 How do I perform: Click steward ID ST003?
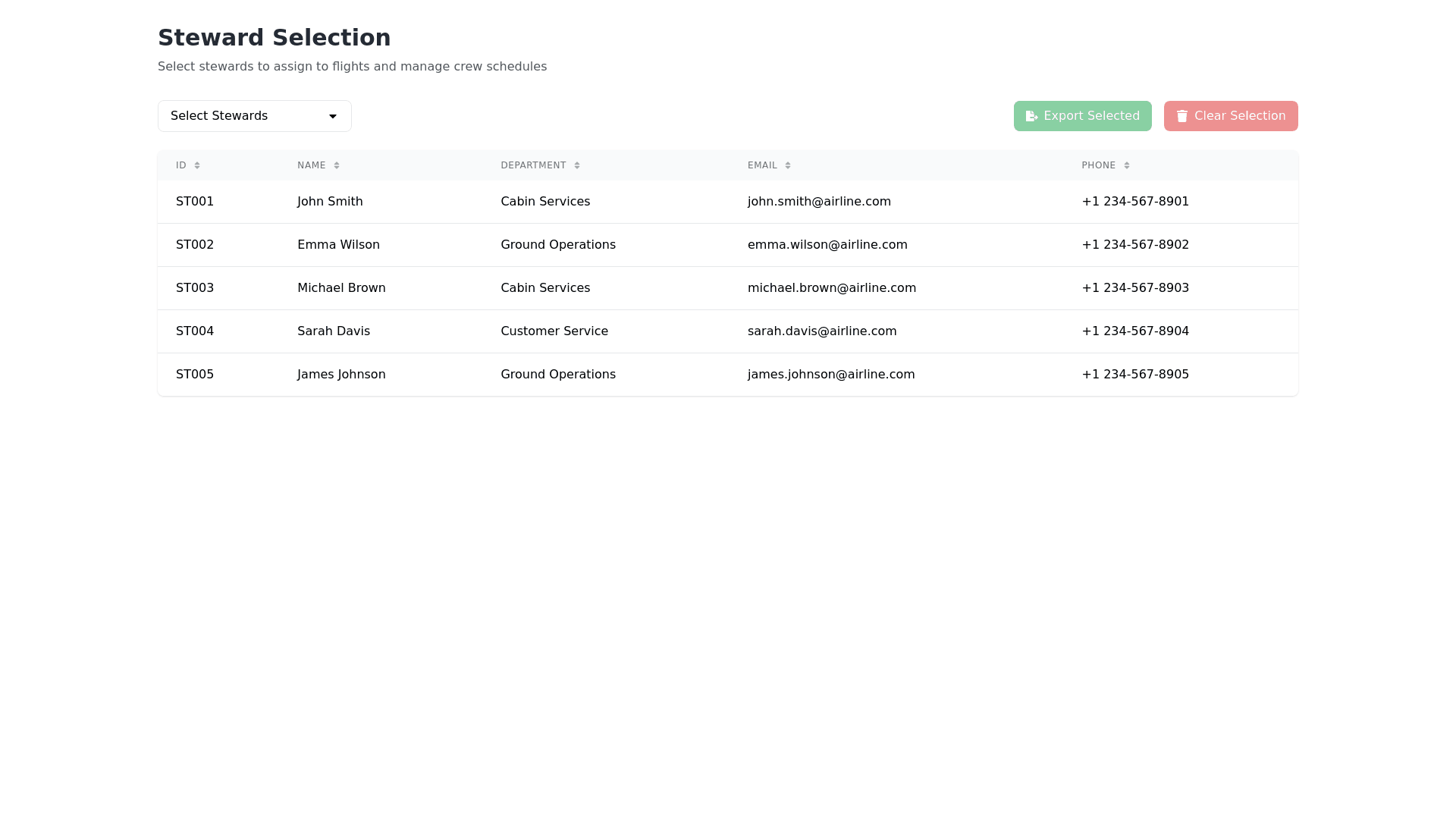[195, 288]
